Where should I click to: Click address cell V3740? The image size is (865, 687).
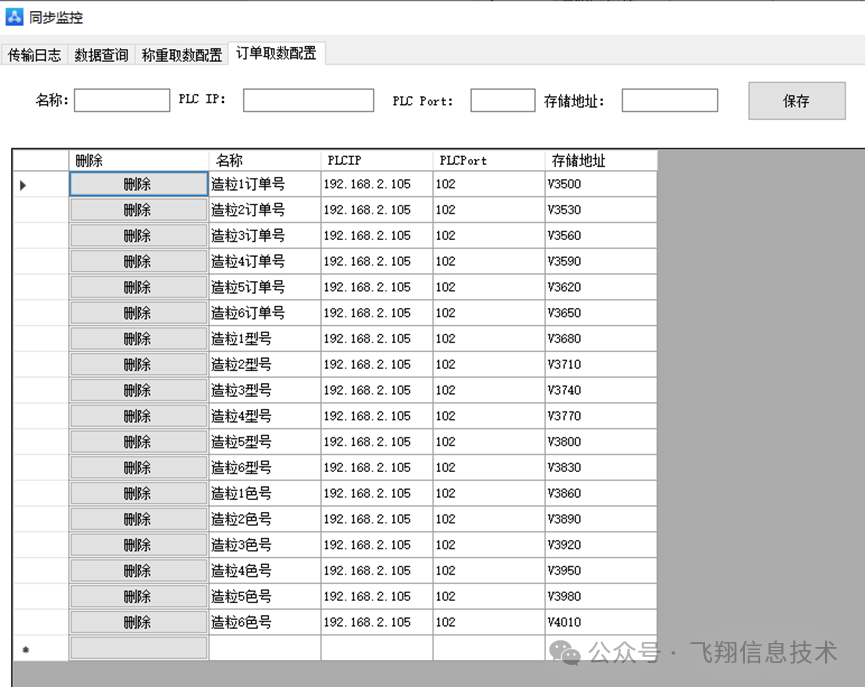pyautogui.click(x=601, y=390)
